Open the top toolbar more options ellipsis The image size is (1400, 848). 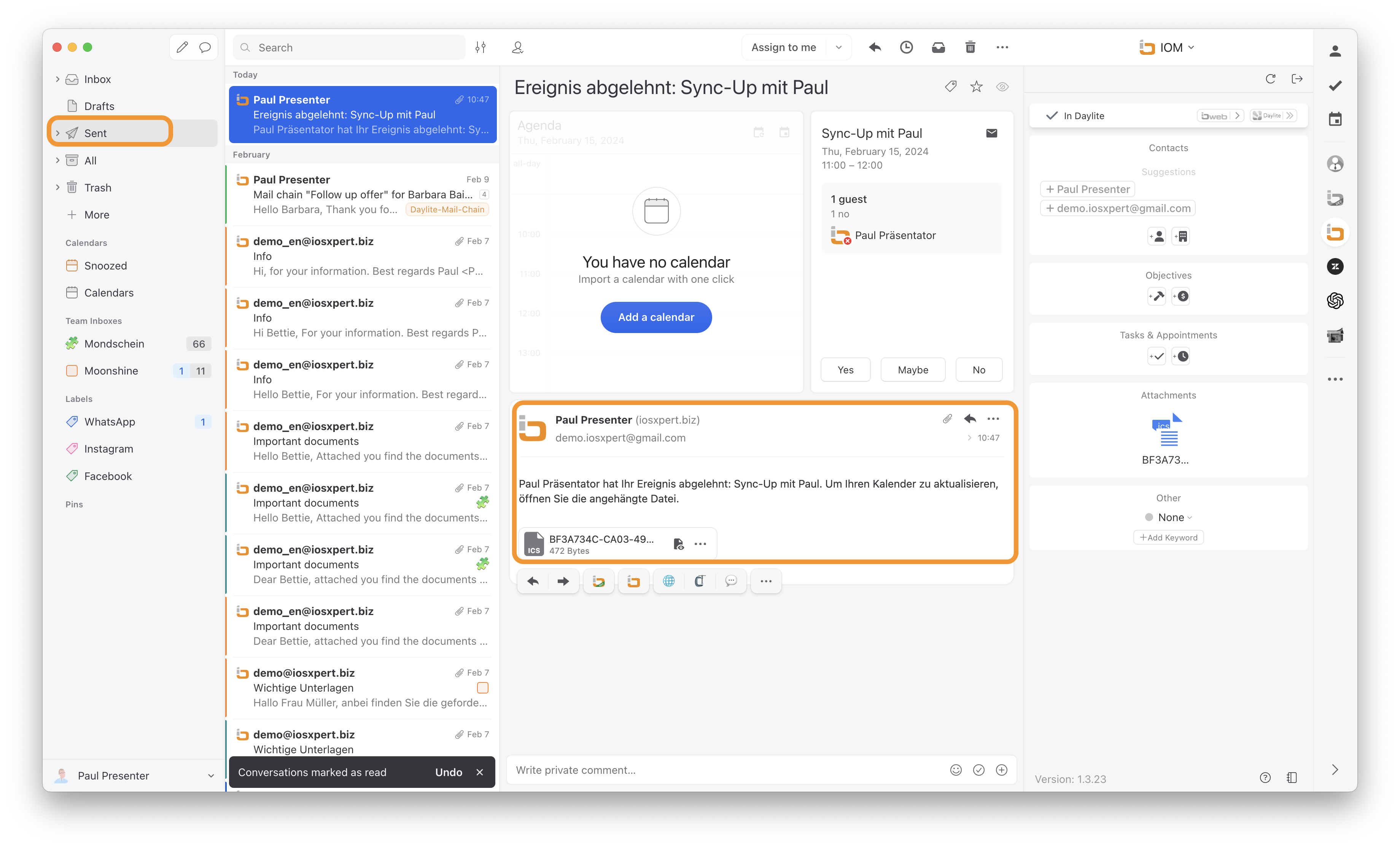coord(1002,47)
